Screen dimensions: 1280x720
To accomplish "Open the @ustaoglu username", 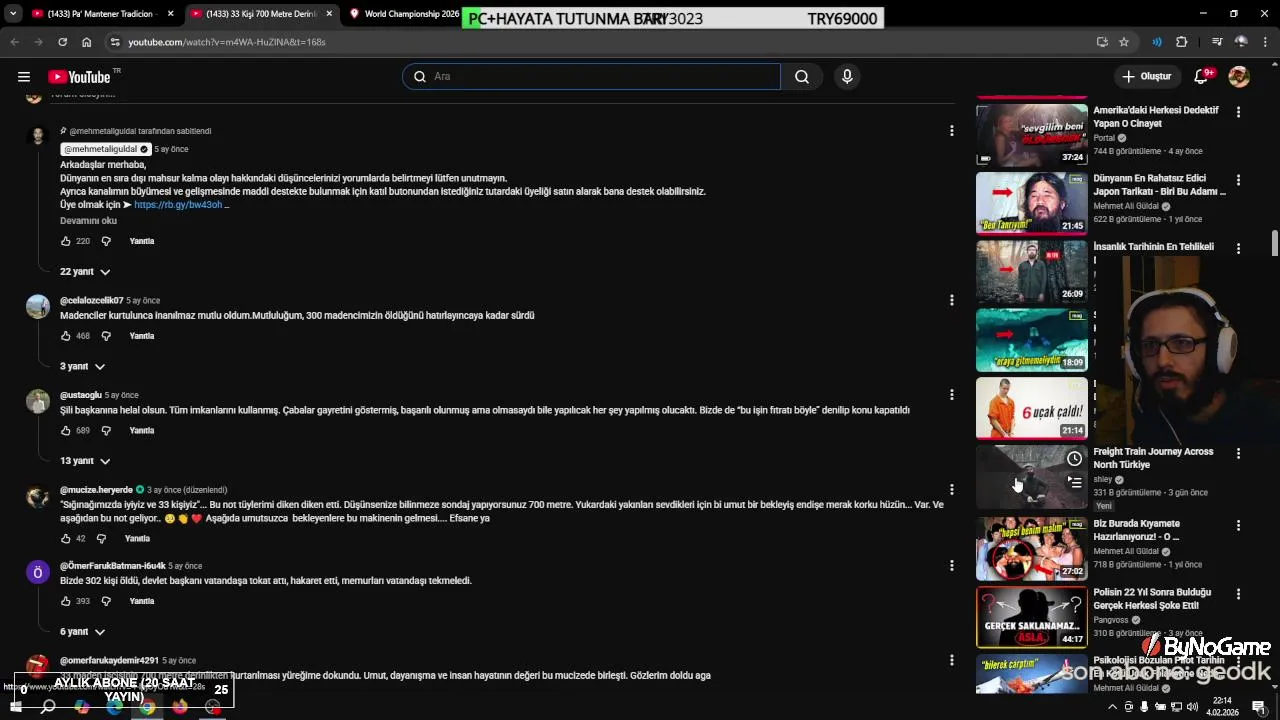I will [81, 395].
